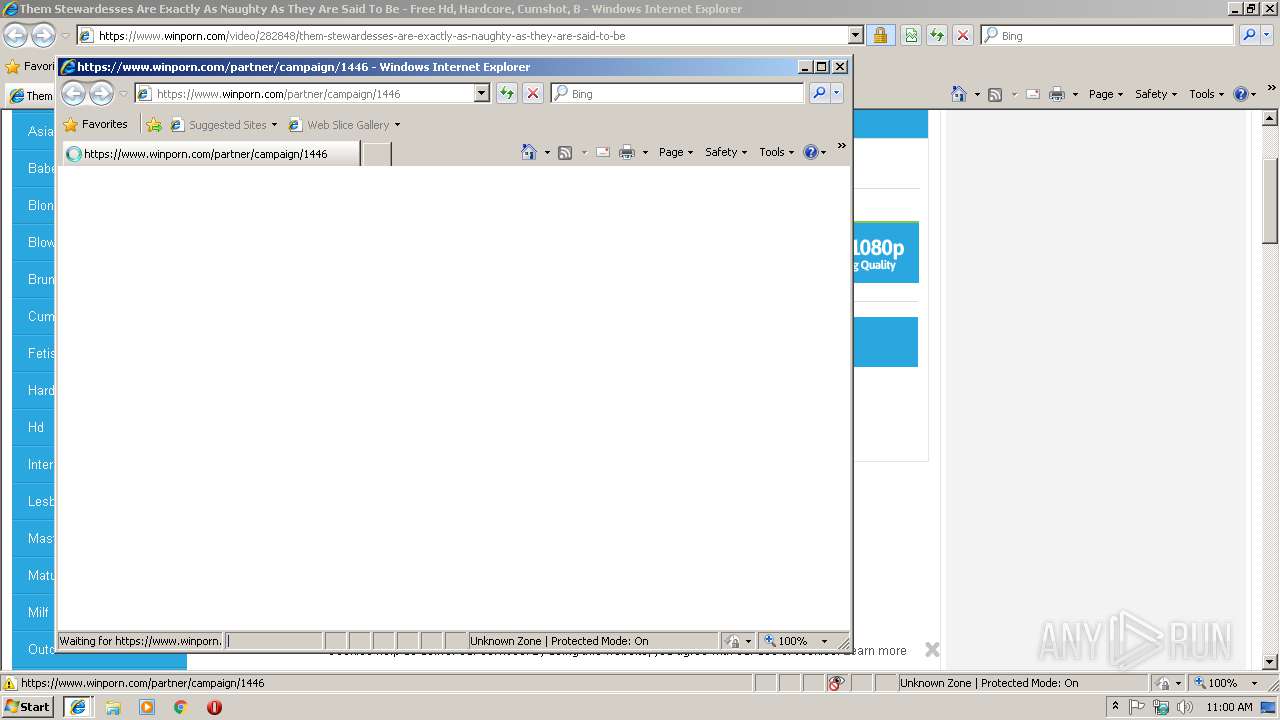Click Bing search box in main window
Viewport: 1280px width, 720px height.
point(1116,35)
